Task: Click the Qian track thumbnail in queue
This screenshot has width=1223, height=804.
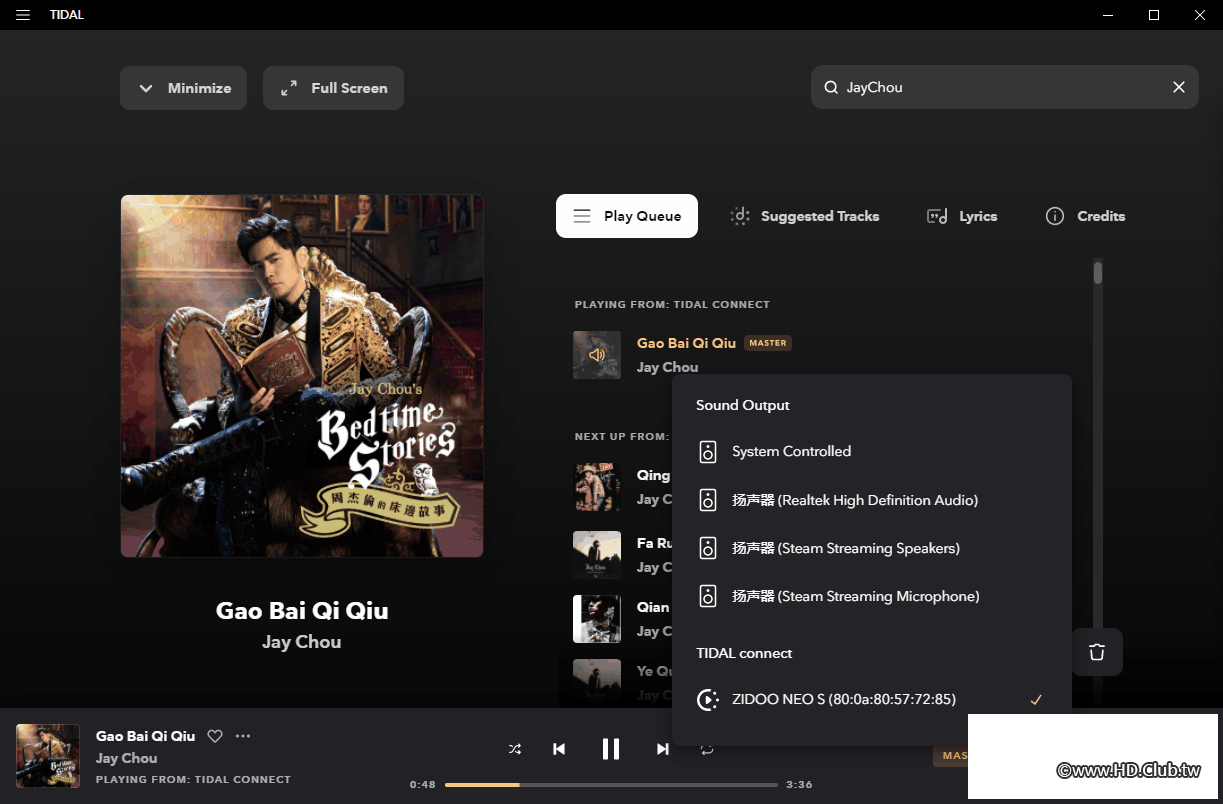Action: pyautogui.click(x=597, y=619)
